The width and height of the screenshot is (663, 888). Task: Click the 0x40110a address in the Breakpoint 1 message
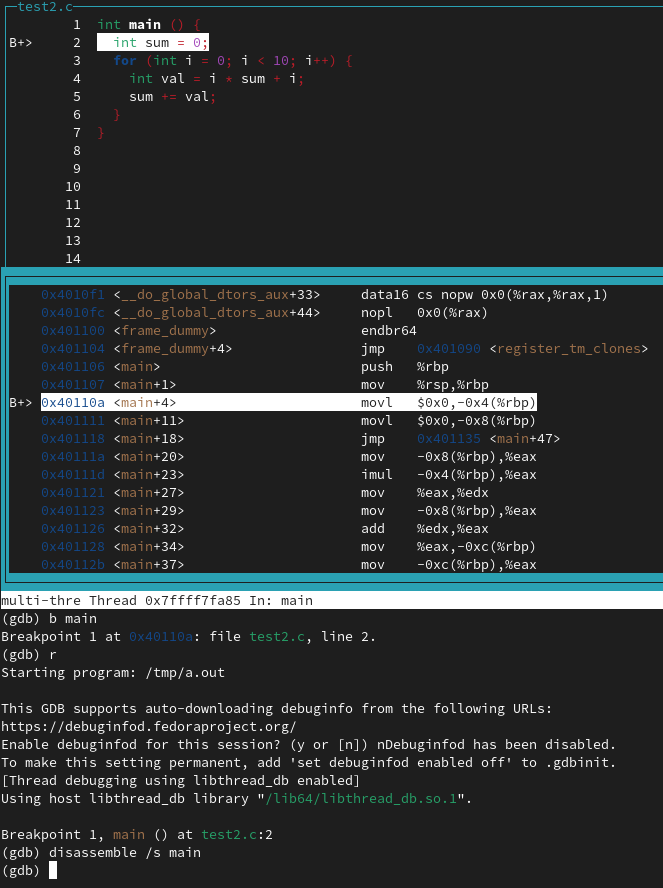point(161,637)
